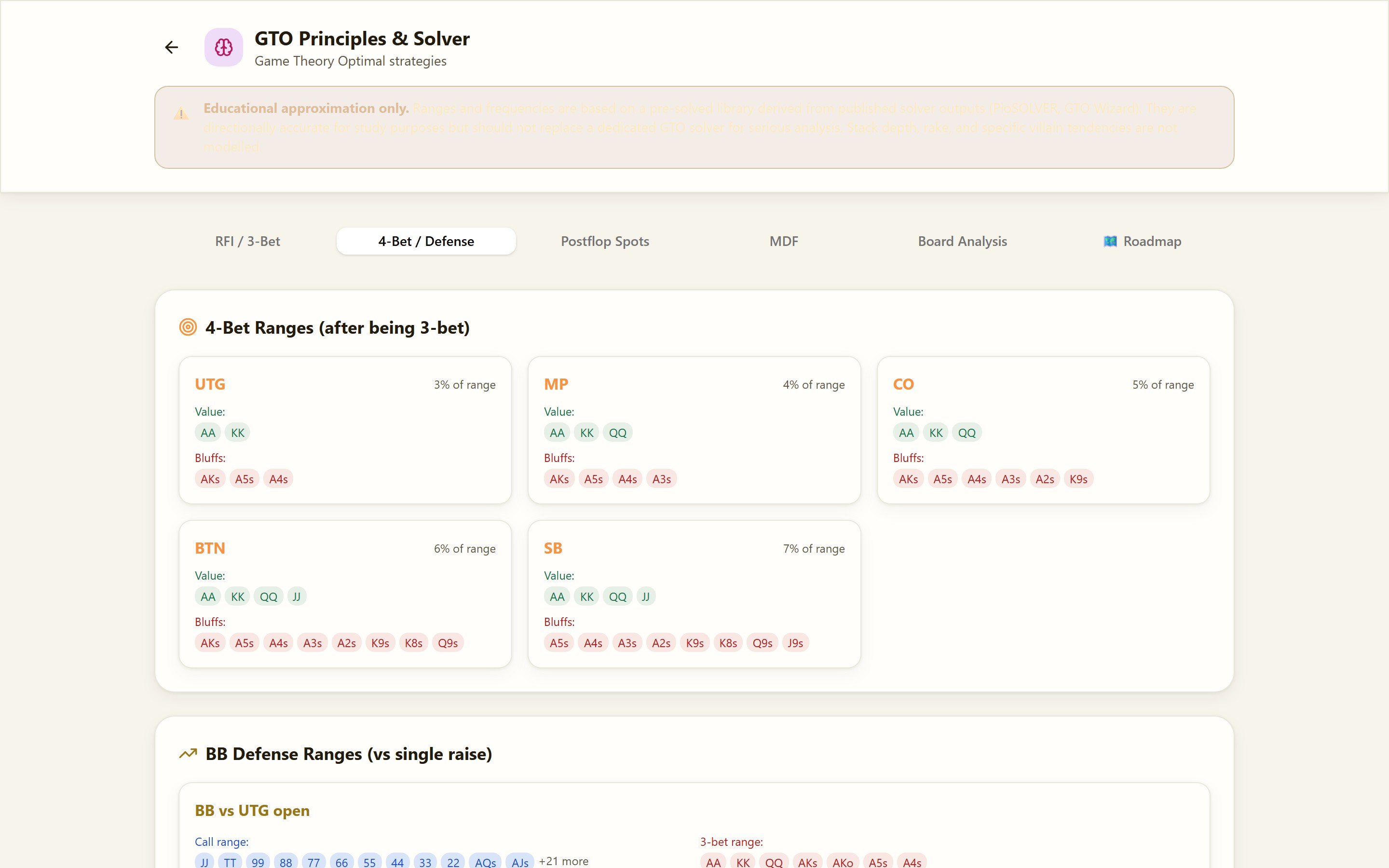Click the SB position heading

(553, 548)
